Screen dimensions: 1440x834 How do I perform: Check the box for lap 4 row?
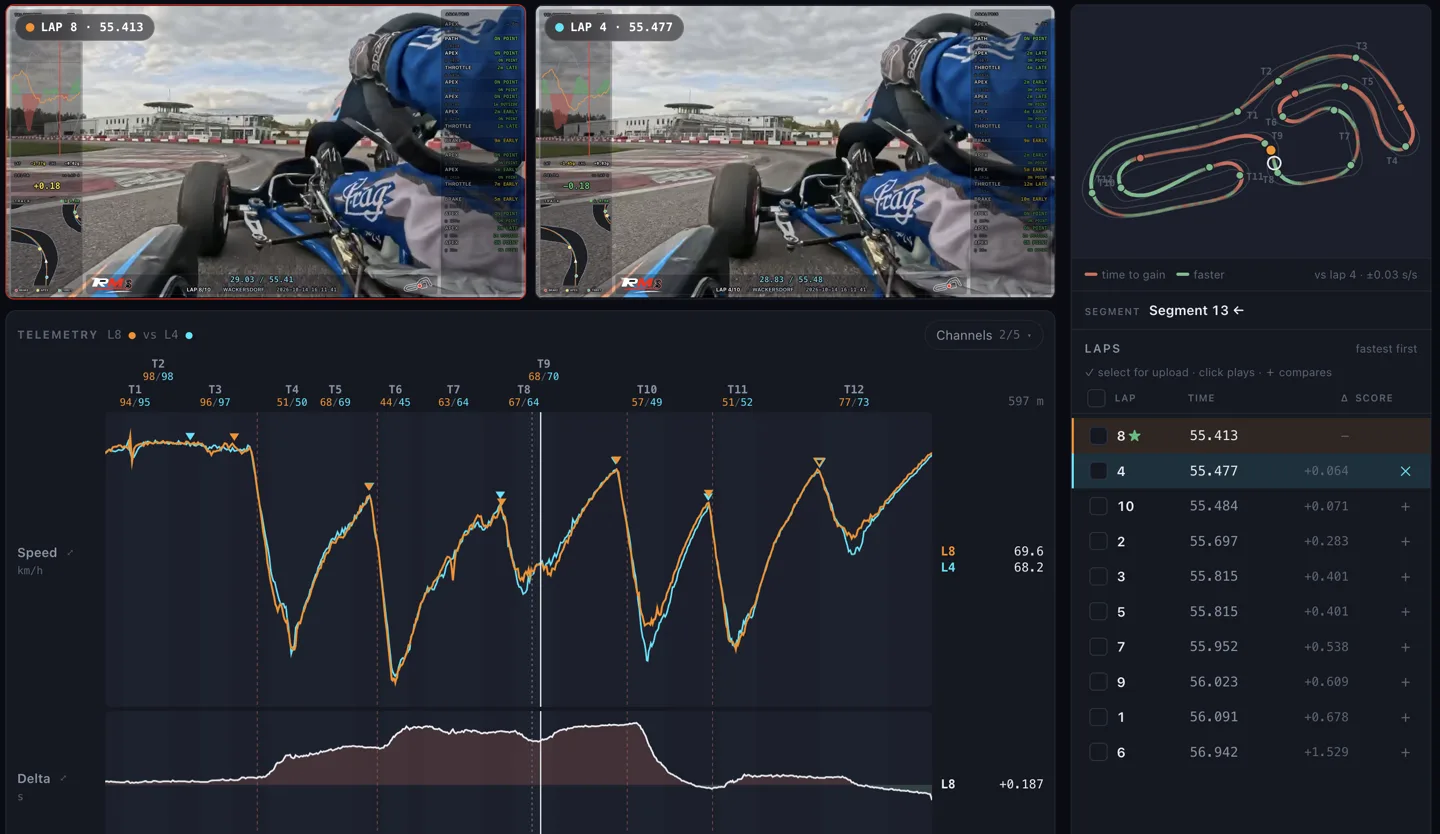point(1098,471)
